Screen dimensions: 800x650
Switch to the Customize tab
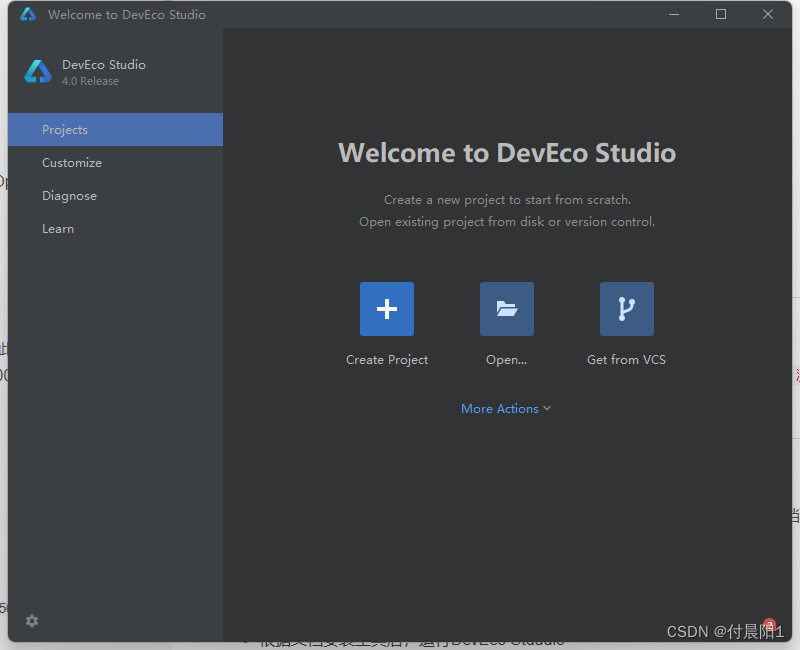tap(115, 163)
